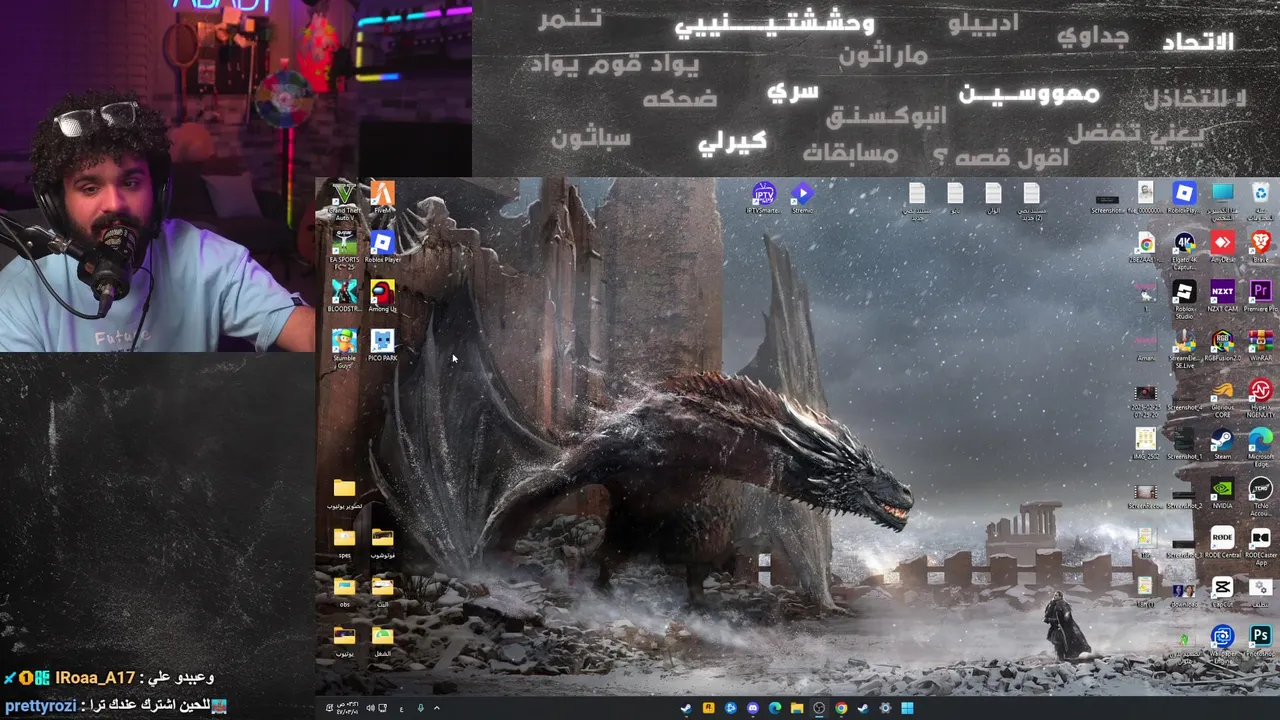1280x720 pixels.
Task: Open the obs folder
Action: 344,591
